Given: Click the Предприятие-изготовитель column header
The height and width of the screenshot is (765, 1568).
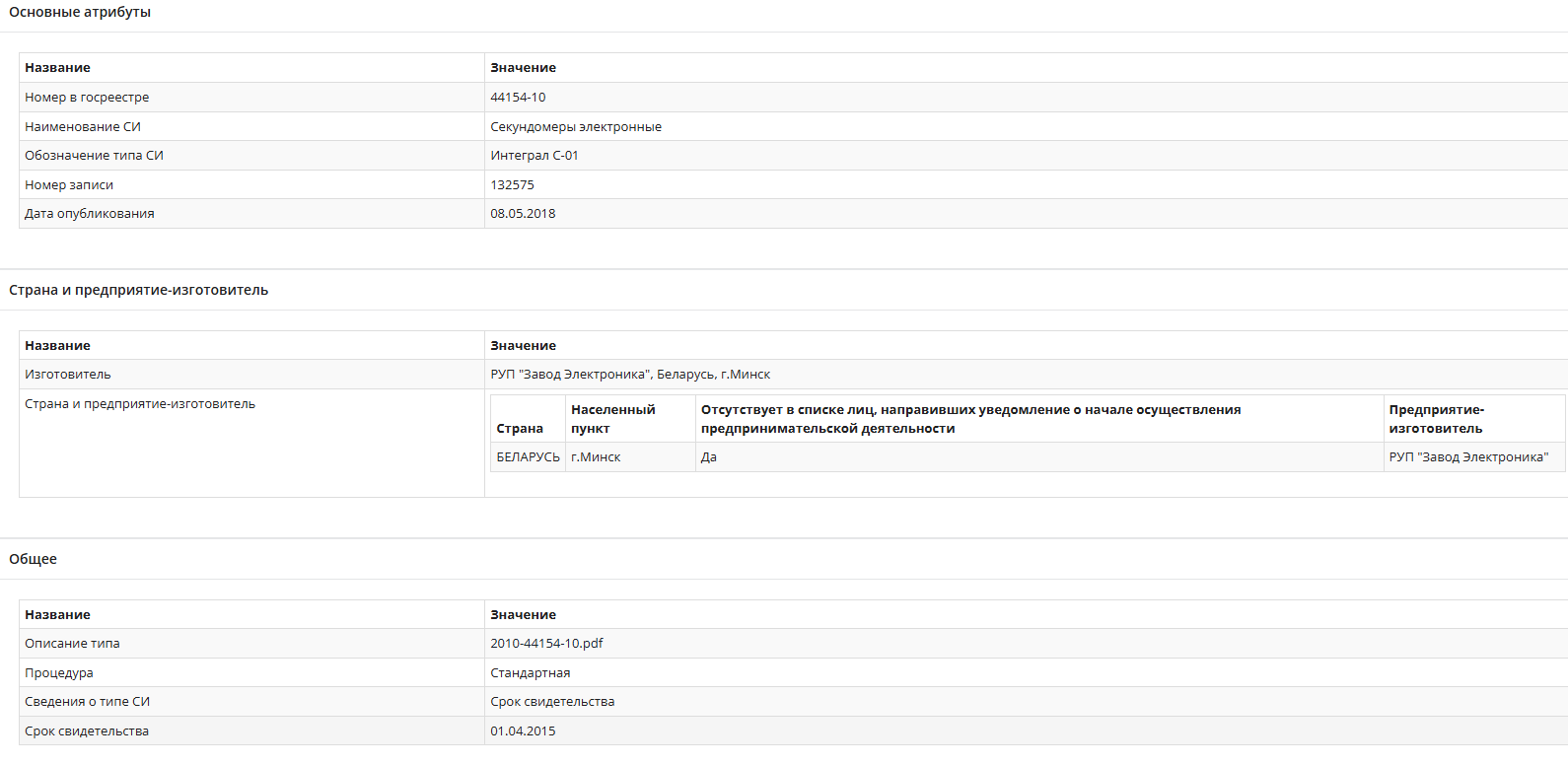Looking at the screenshot, I should pyautogui.click(x=1436, y=419).
